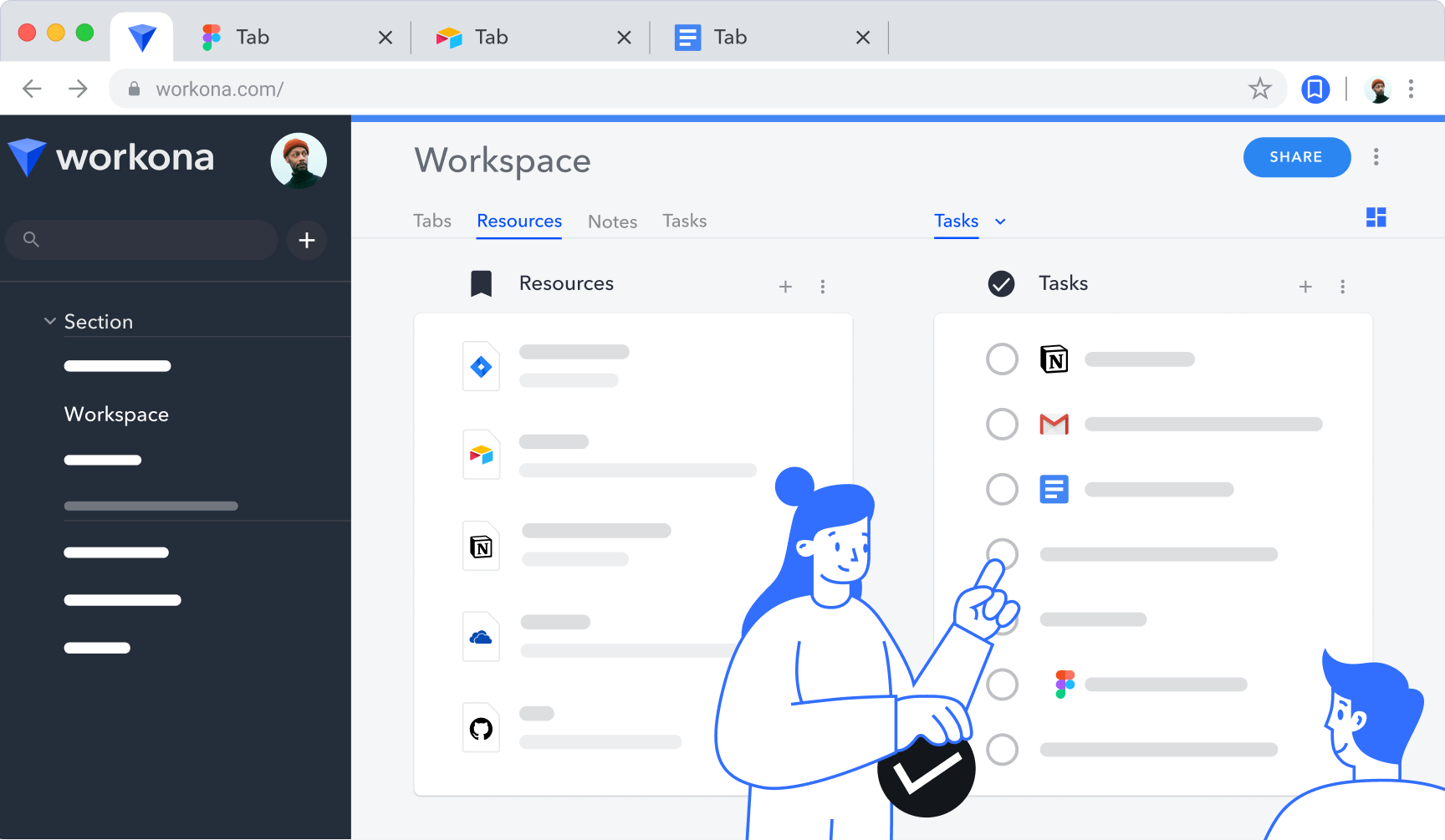Open the Workona pinned browser tab
Viewport: 1445px width, 840px height.
142,38
